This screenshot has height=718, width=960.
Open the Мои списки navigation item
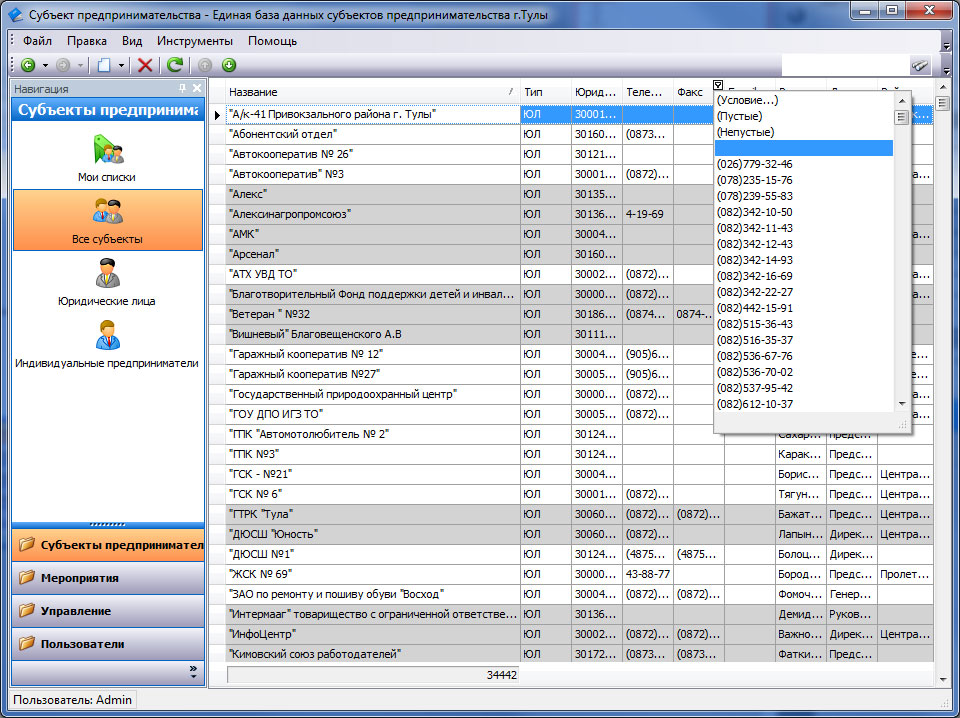(x=107, y=158)
